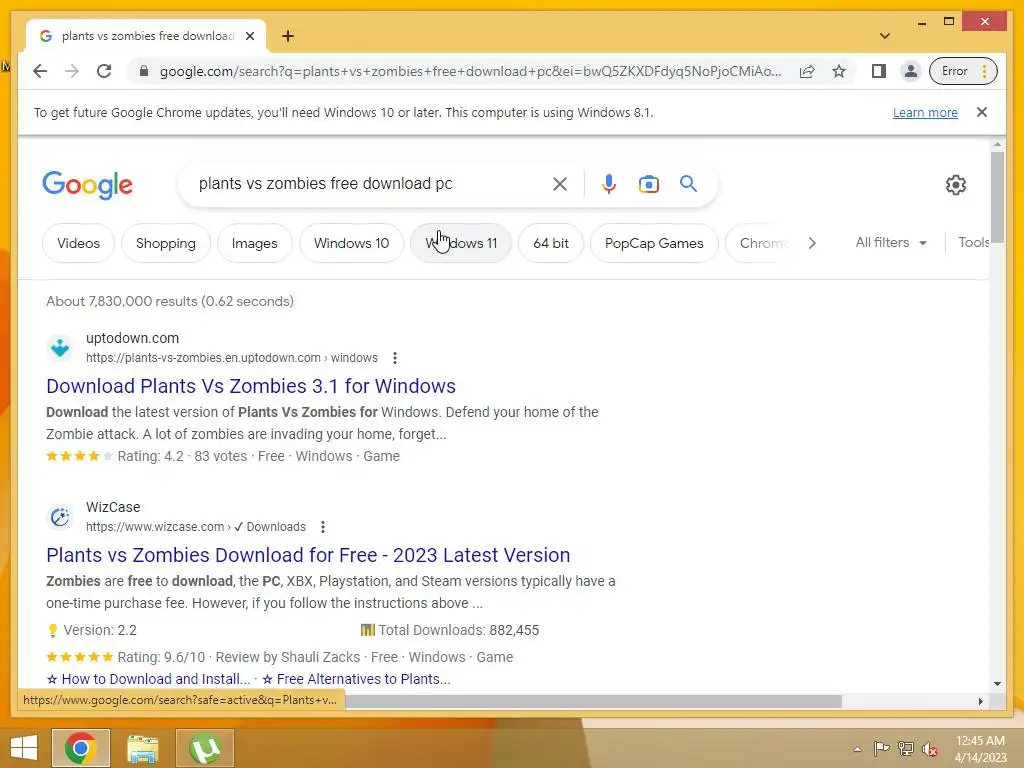This screenshot has height=768, width=1024.
Task: Click the network tray icon
Action: [x=906, y=749]
